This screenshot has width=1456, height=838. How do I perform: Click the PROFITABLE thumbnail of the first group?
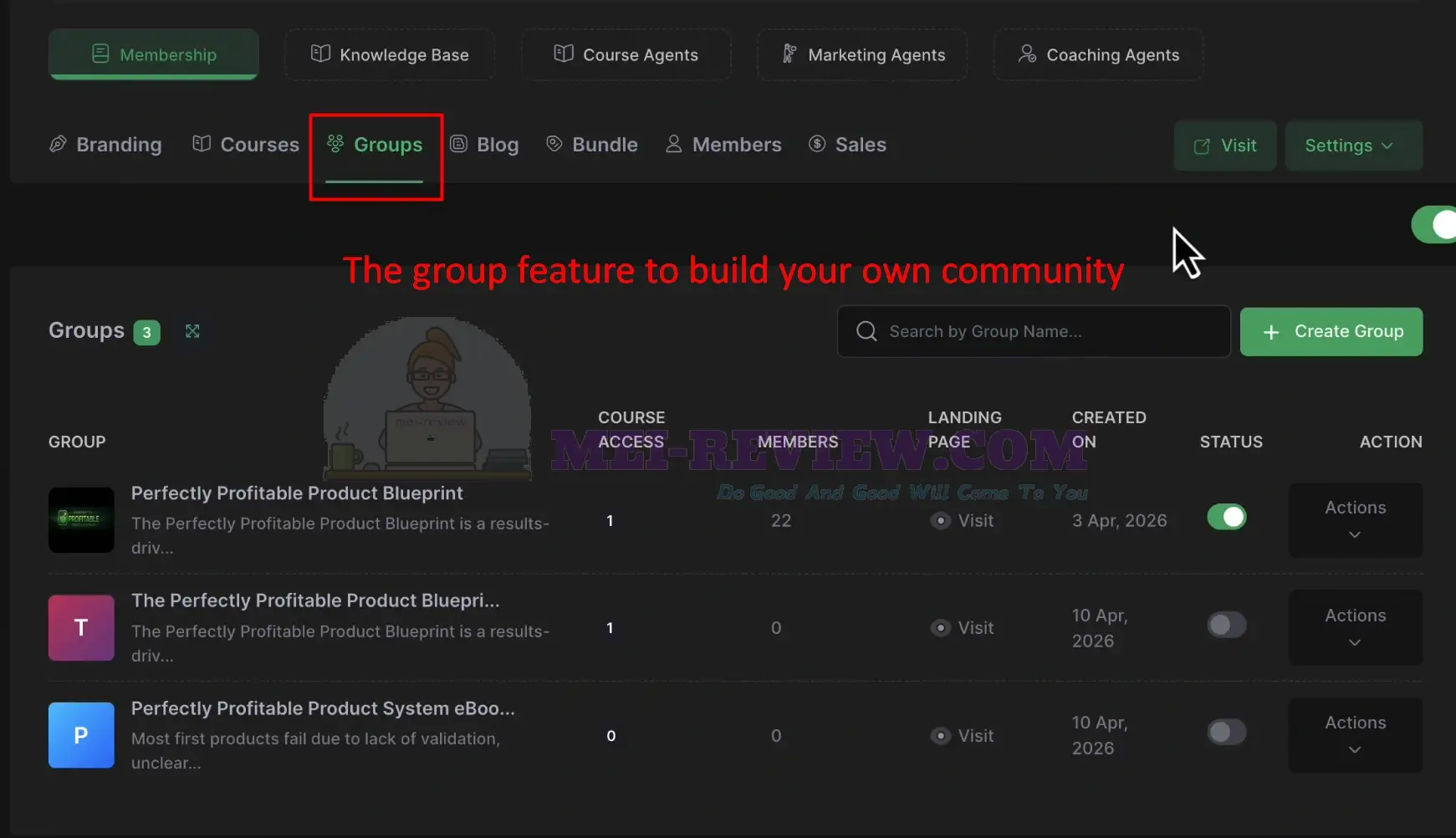point(81,520)
